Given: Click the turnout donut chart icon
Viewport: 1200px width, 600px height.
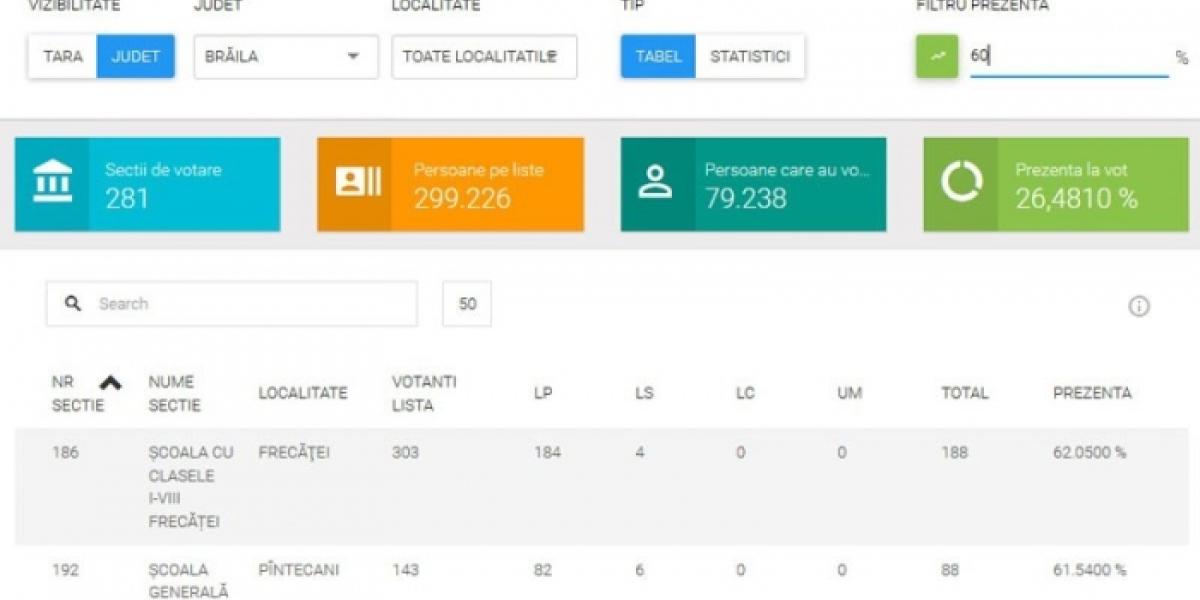Looking at the screenshot, I should (x=961, y=183).
